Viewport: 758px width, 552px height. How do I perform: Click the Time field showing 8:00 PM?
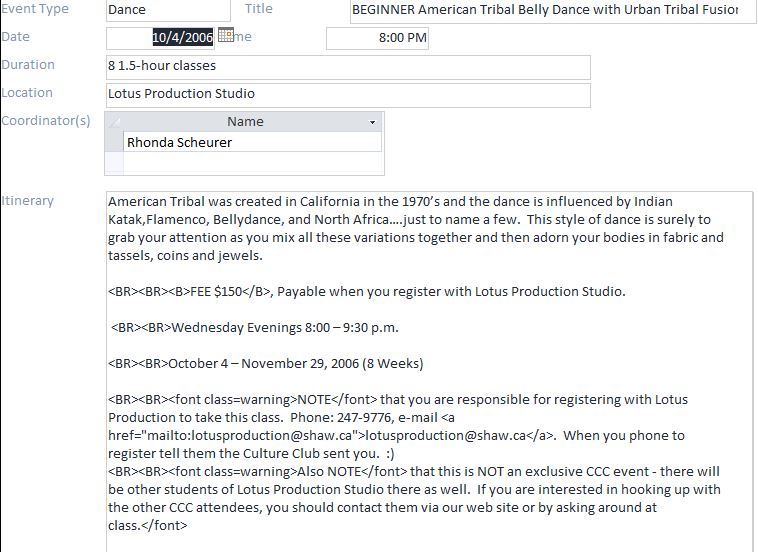[378, 38]
